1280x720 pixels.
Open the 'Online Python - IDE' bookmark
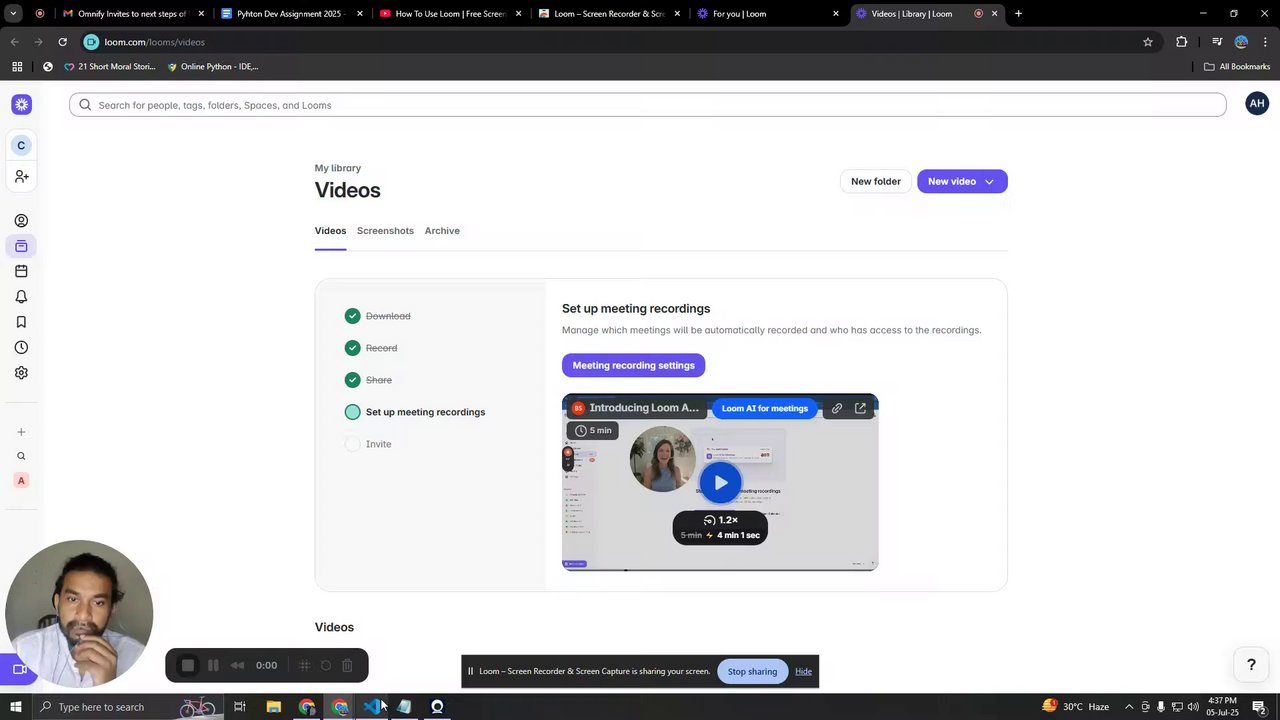click(x=212, y=67)
